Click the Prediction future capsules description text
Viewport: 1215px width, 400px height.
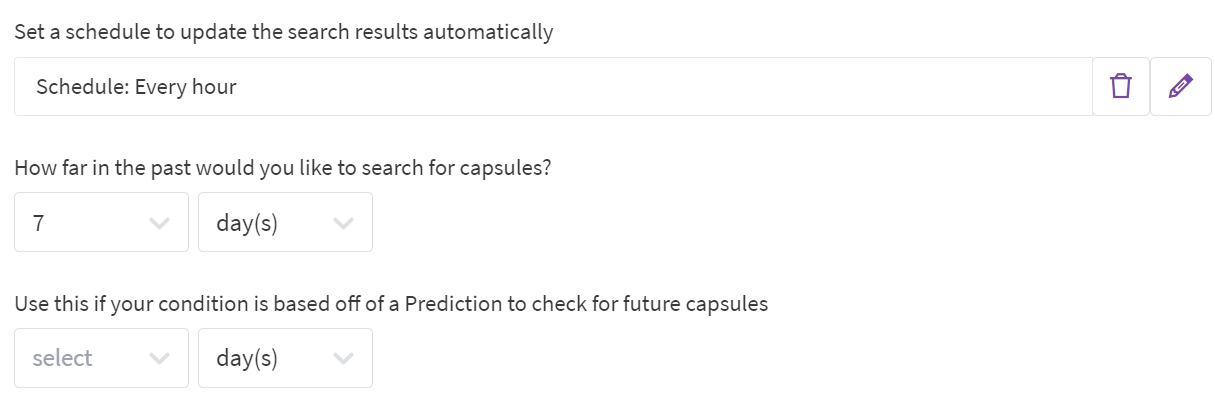coord(391,304)
